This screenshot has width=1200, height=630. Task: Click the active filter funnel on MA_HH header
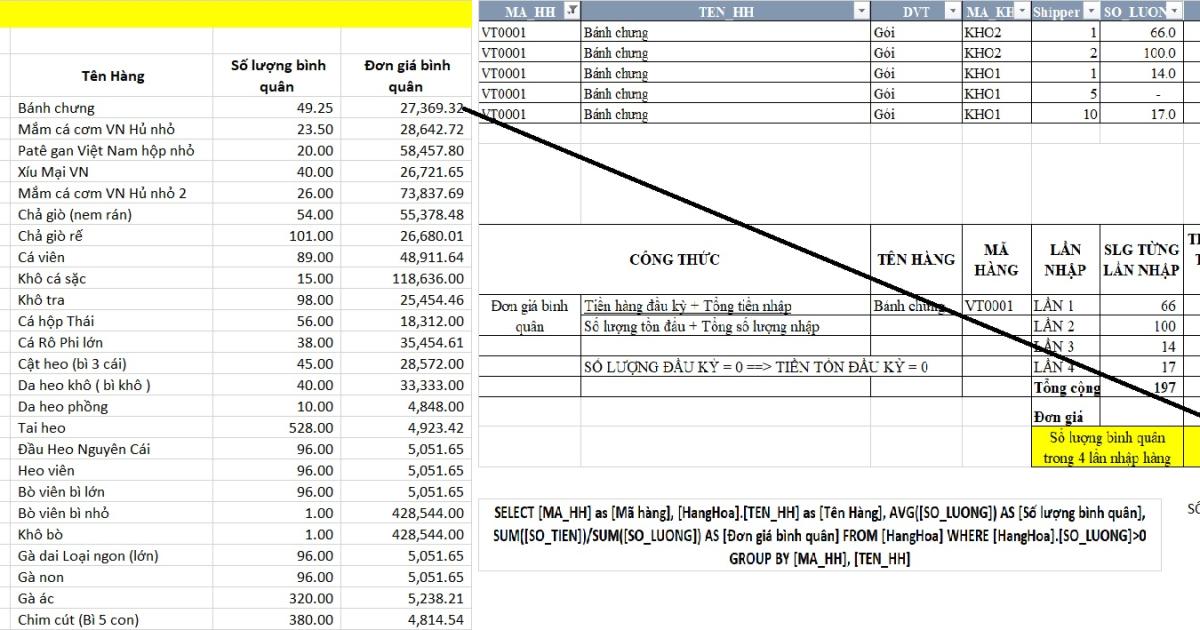pos(569,11)
